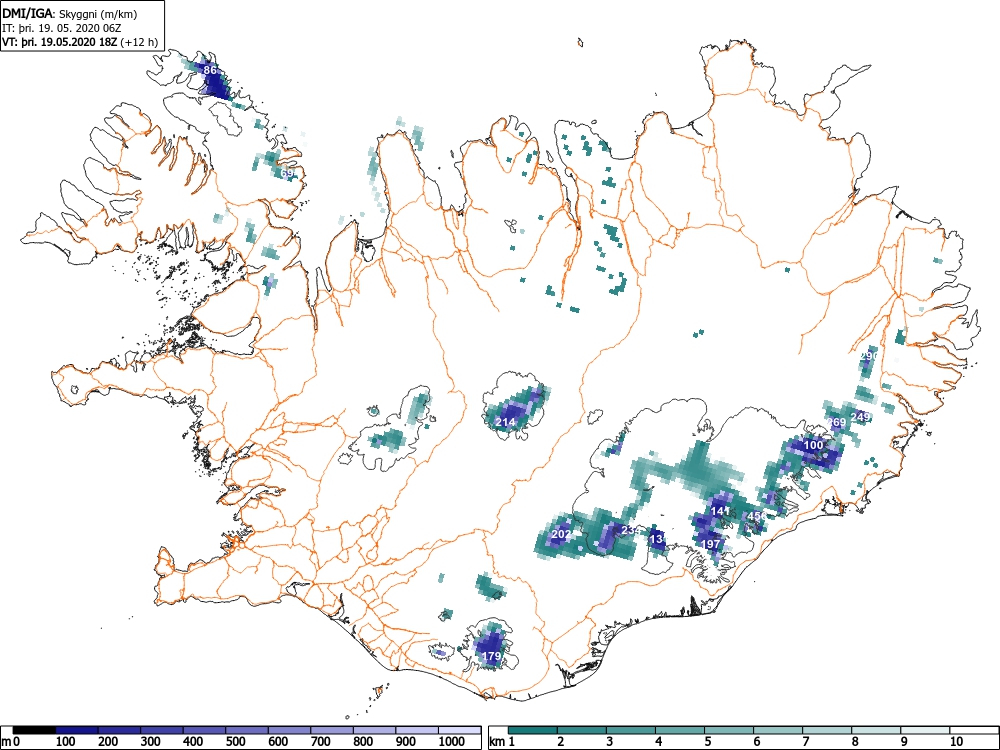The width and height of the screenshot is (1000, 750).
Task: Click the visibility value 100 on the map
Action: pos(813,445)
